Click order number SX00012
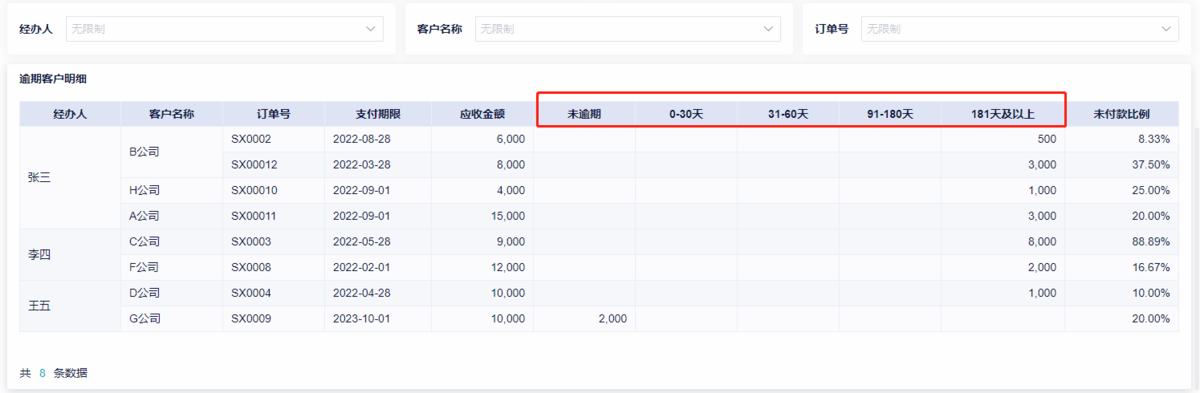This screenshot has width=1200, height=393. pyautogui.click(x=254, y=164)
